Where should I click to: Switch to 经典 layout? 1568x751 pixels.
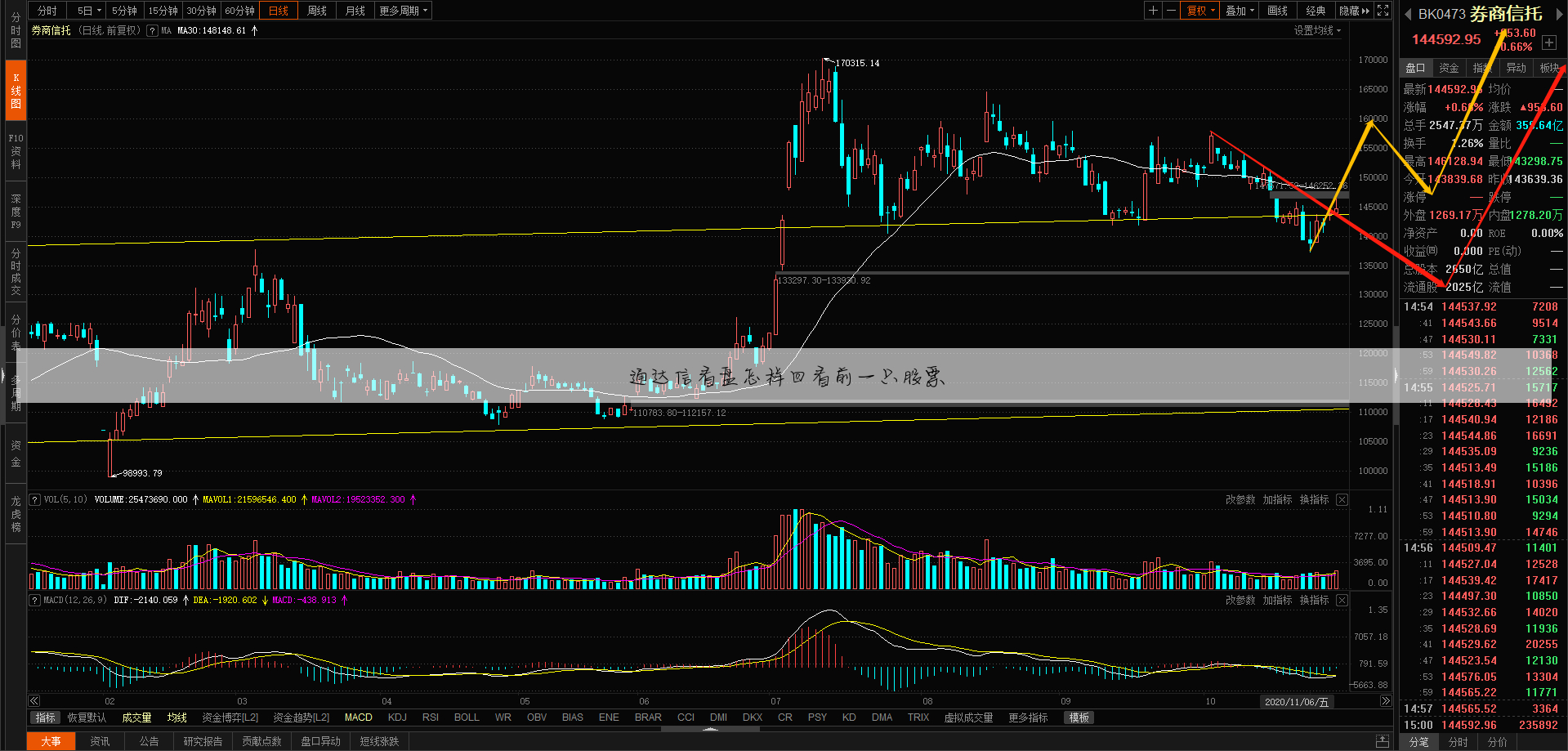pyautogui.click(x=1316, y=11)
